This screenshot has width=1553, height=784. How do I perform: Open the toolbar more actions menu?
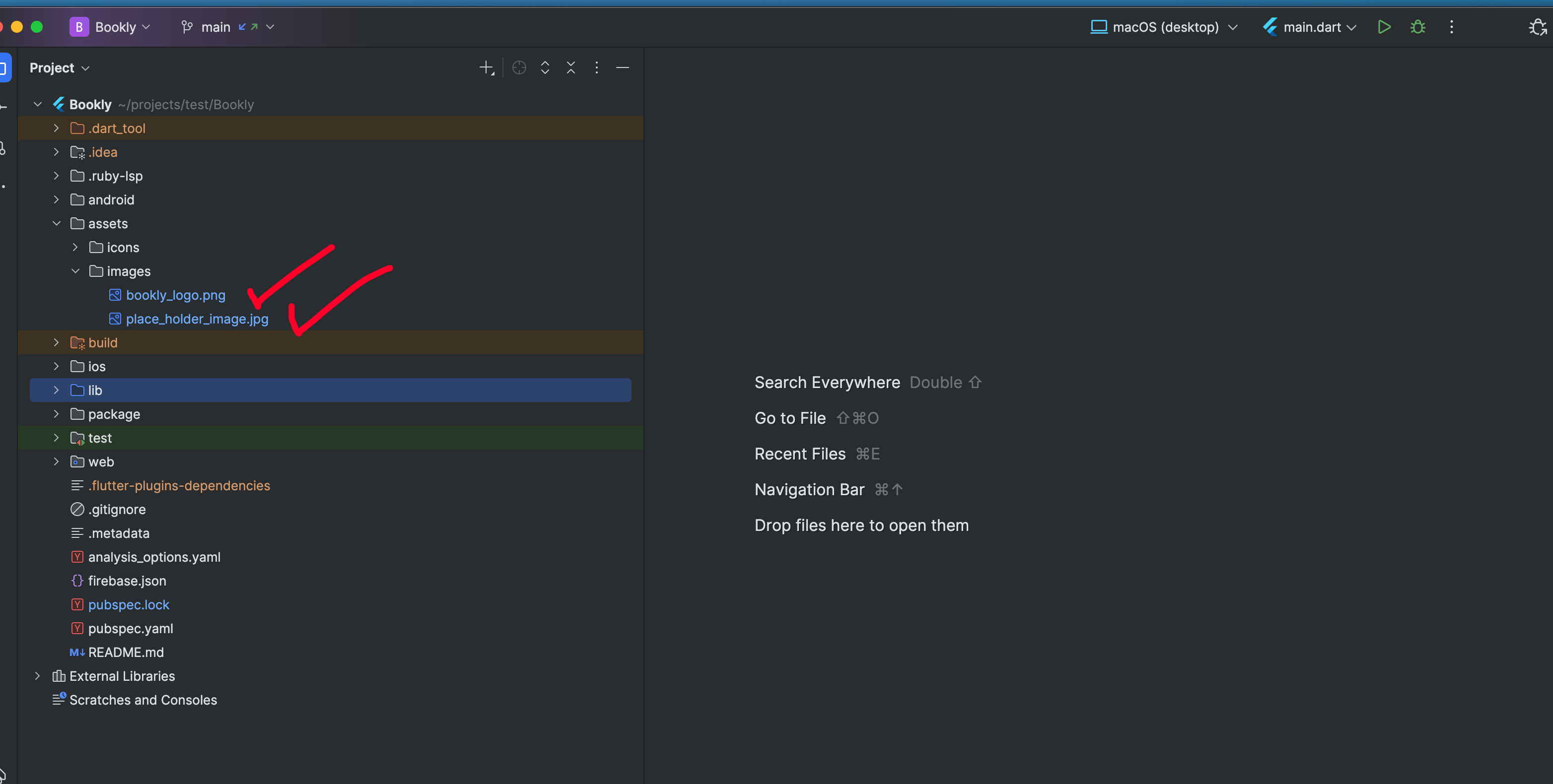pos(1452,27)
